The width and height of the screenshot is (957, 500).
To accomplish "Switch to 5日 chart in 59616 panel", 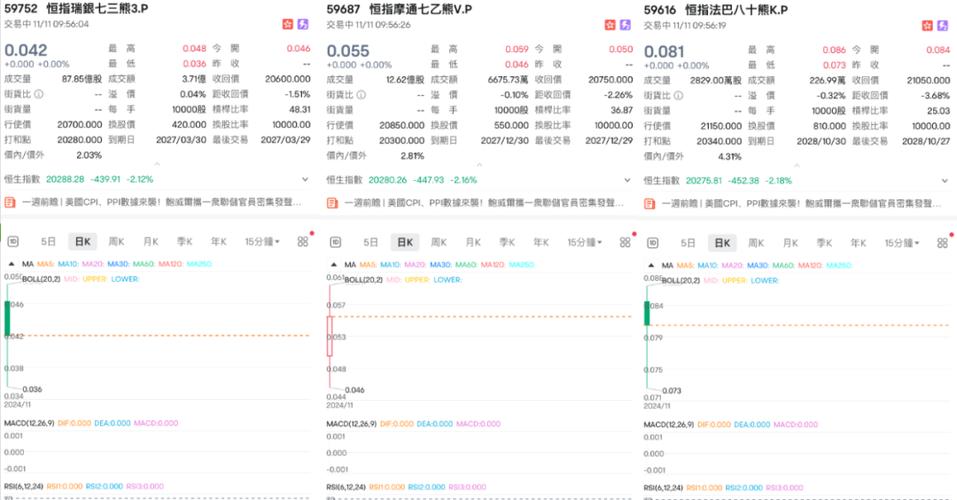I will click(x=688, y=243).
